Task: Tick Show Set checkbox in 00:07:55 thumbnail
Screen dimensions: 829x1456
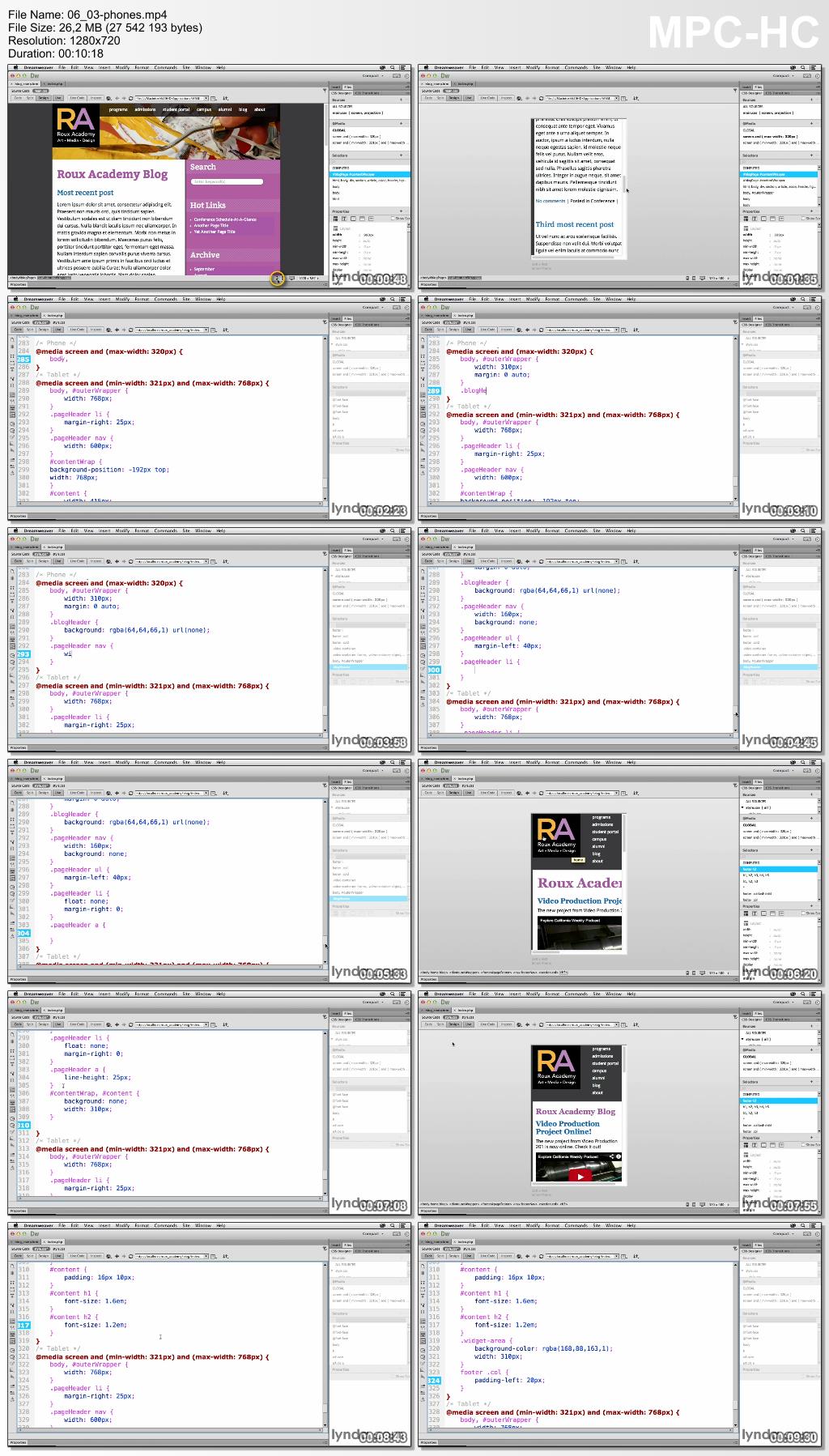Action: tap(803, 1145)
